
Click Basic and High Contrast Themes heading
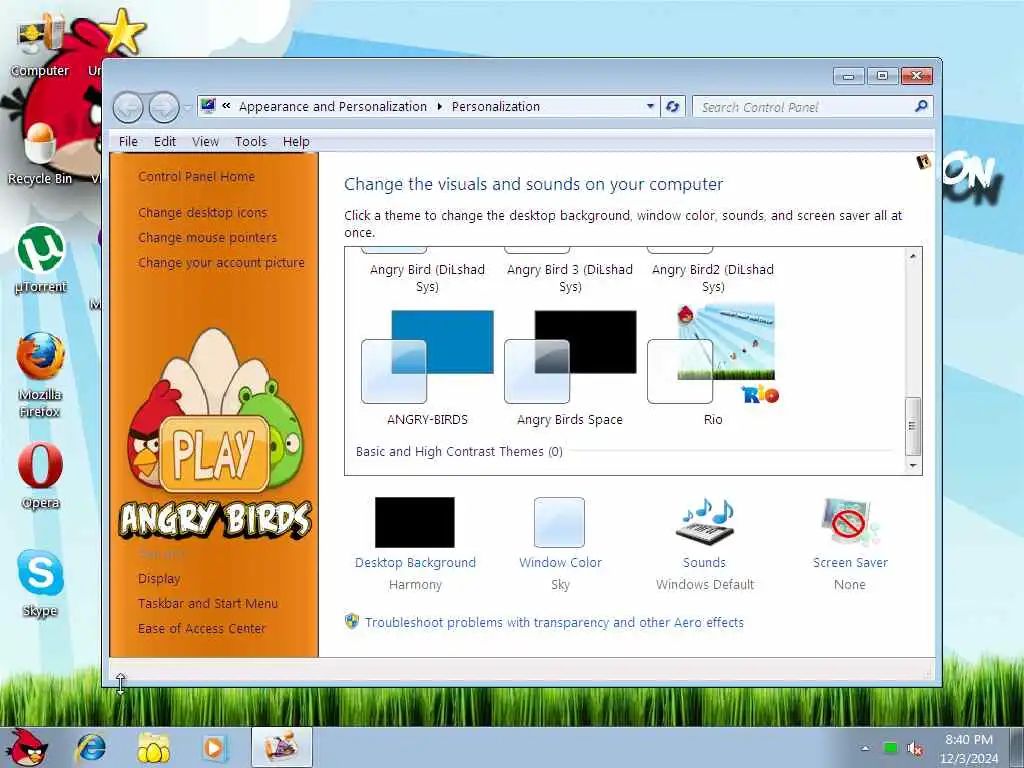coord(459,451)
